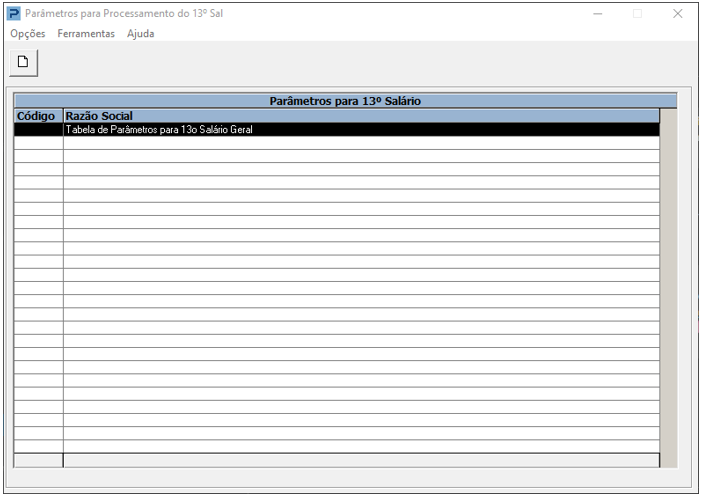Click the application logo icon in title bar
The image size is (702, 498).
click(x=14, y=13)
